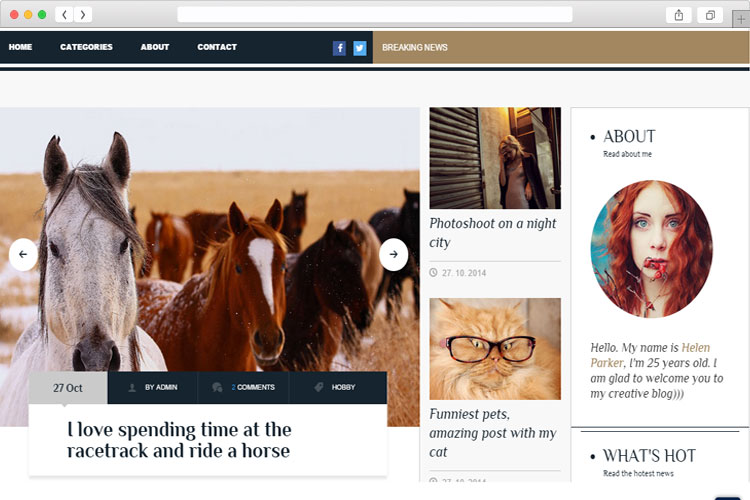Follow the Helen Parker name link
Screen dimensions: 750x500
point(651,355)
